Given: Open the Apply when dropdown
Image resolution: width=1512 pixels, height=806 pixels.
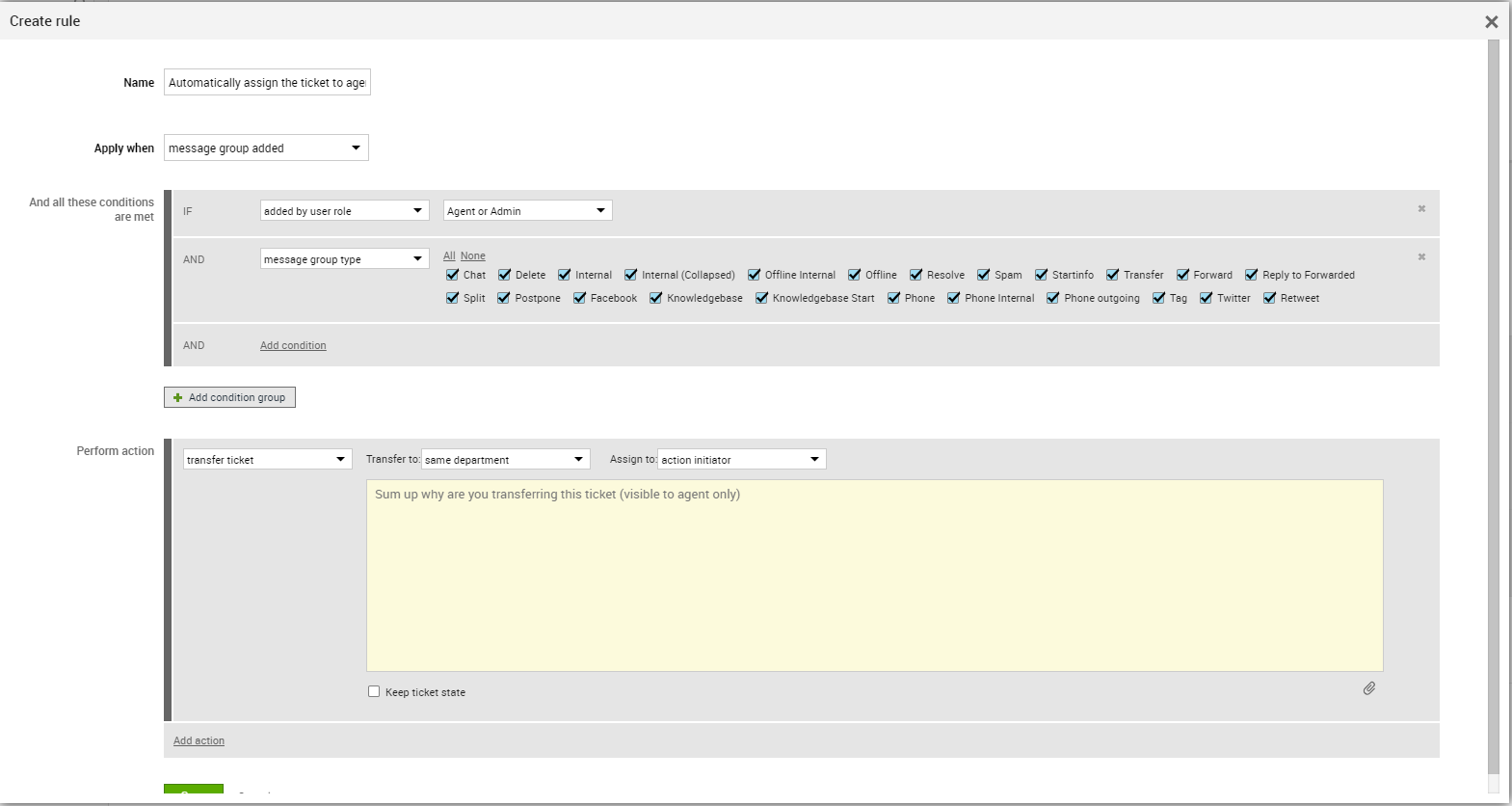Looking at the screenshot, I should (266, 148).
